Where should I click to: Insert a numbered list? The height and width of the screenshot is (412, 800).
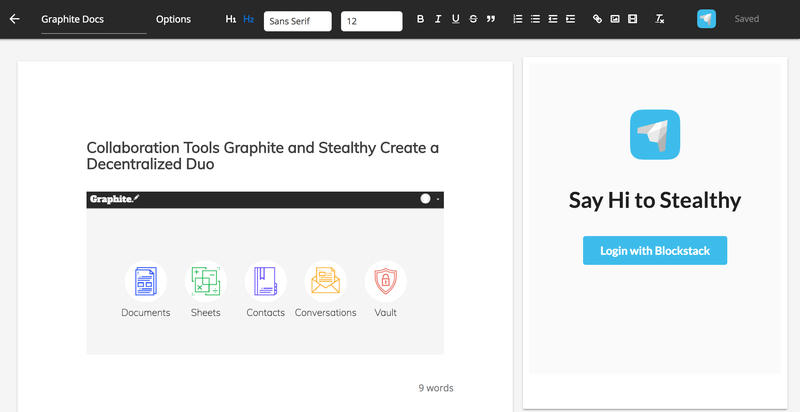click(x=517, y=19)
